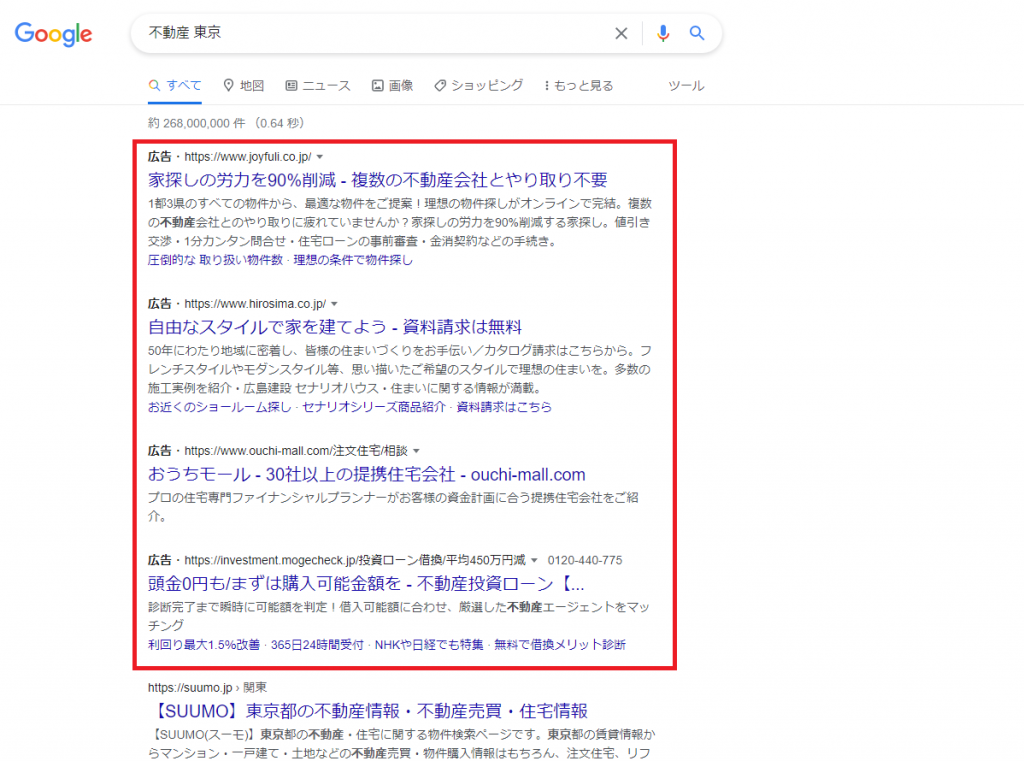Click sitelink 圧倒的な 取り扱い物件数
This screenshot has height=761, width=1024.
pyautogui.click(x=216, y=260)
